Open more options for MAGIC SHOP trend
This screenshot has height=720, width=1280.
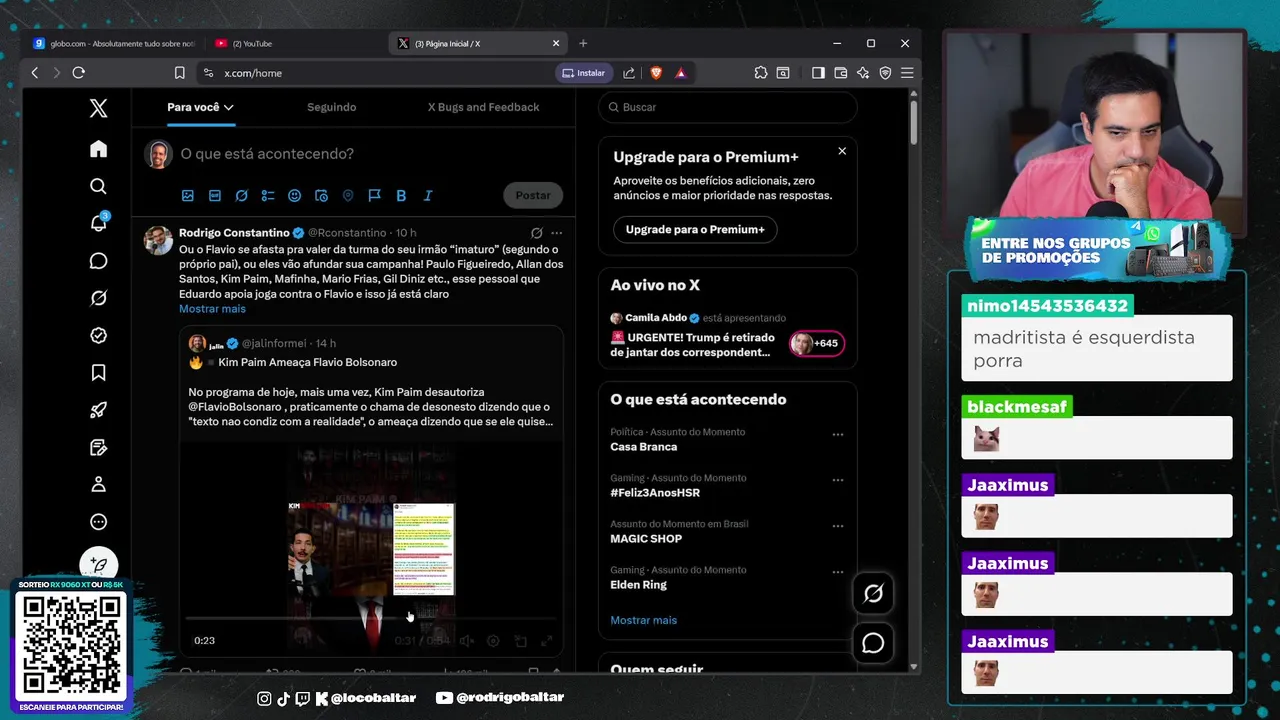tap(838, 527)
